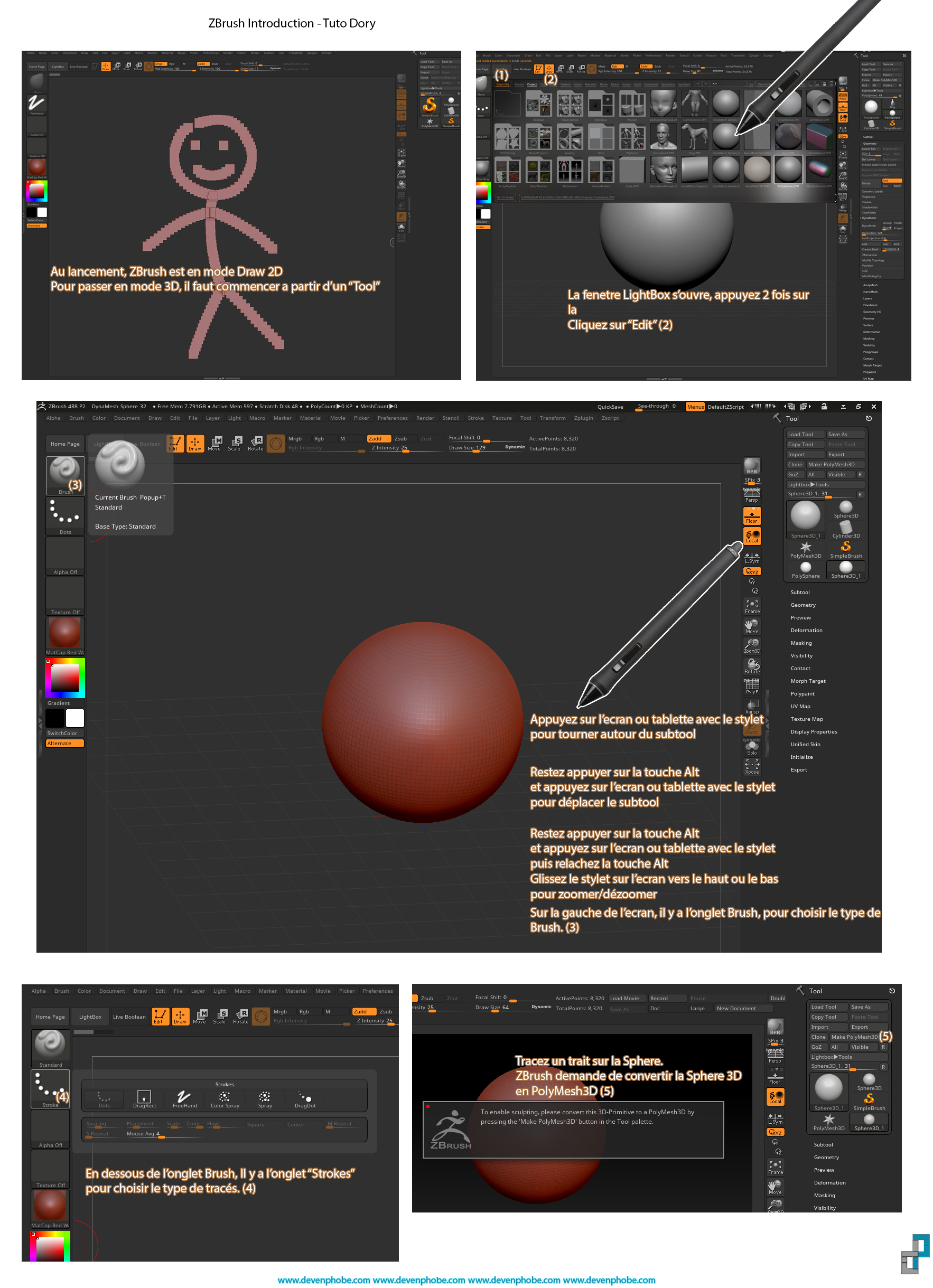Expand the UV Map sub-palette

pos(800,707)
